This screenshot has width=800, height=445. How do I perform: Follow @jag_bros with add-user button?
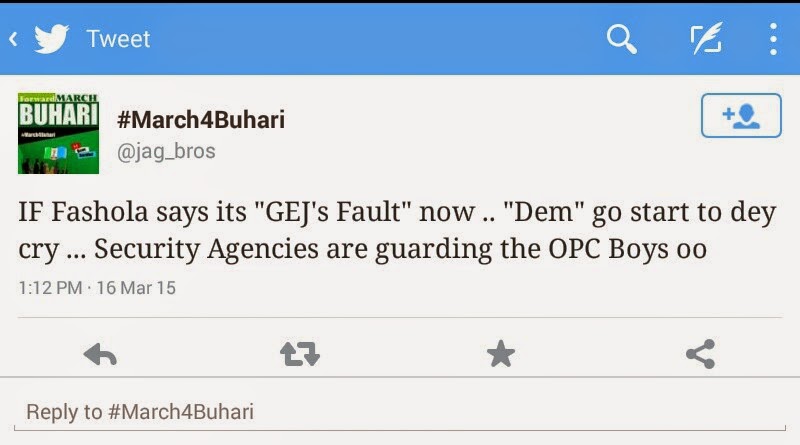740,118
